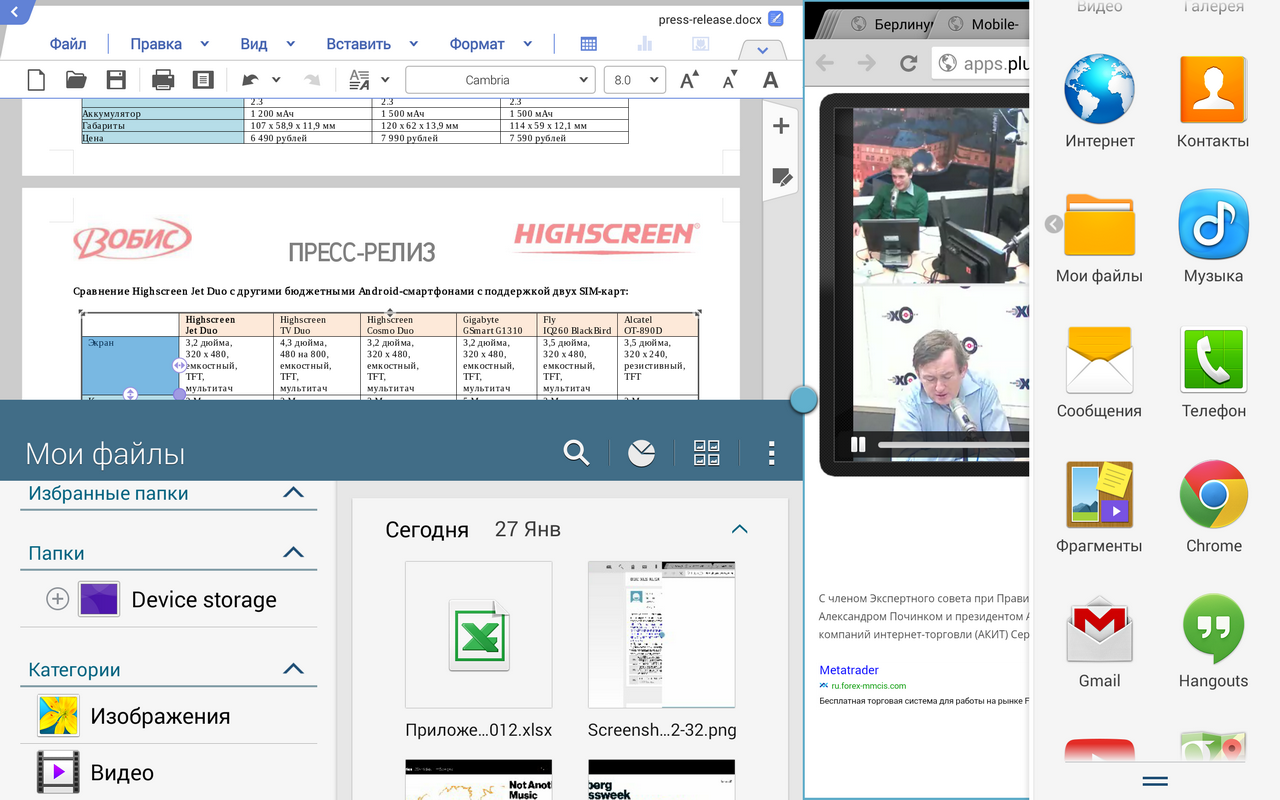Click the Metatrader ad link
This screenshot has height=800, width=1280.
click(849, 670)
